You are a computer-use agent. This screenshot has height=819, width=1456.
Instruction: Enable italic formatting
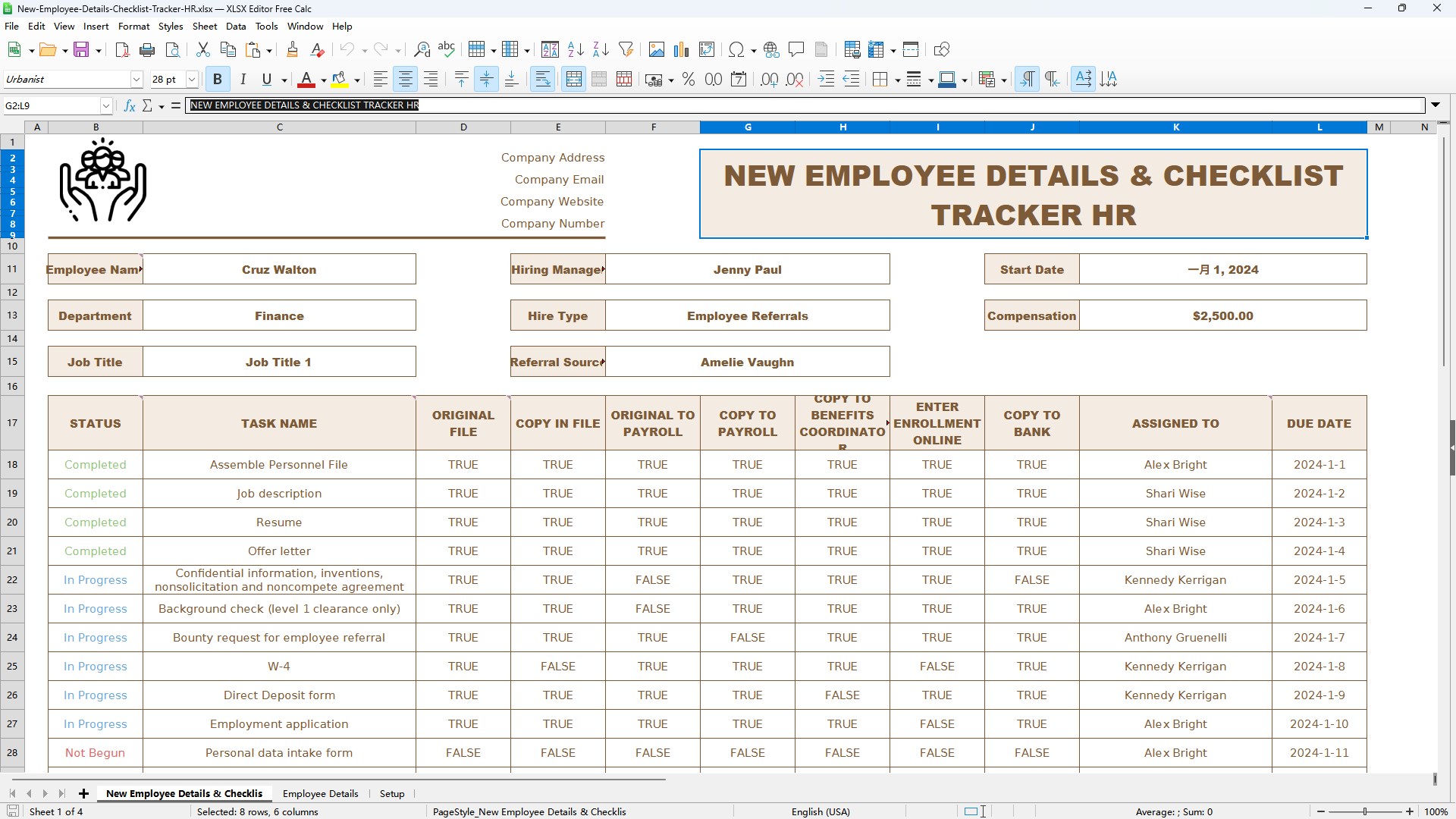coord(243,79)
